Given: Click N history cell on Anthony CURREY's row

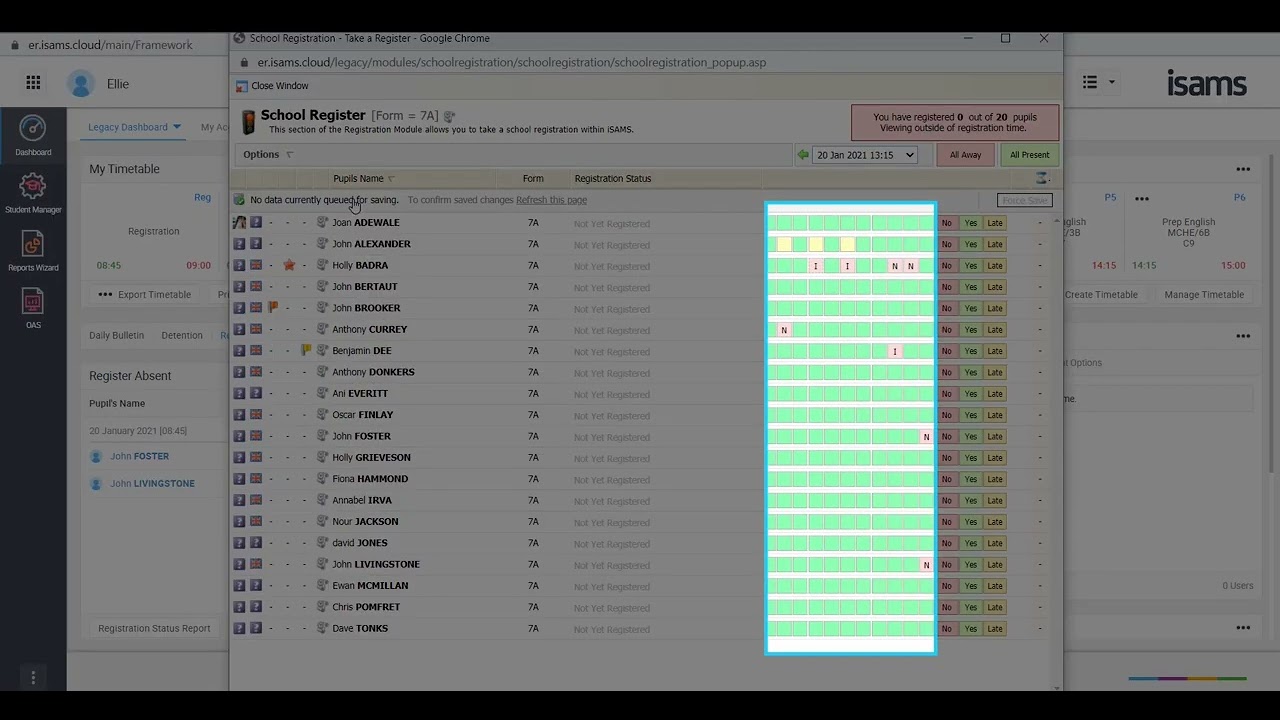Looking at the screenshot, I should [x=784, y=330].
